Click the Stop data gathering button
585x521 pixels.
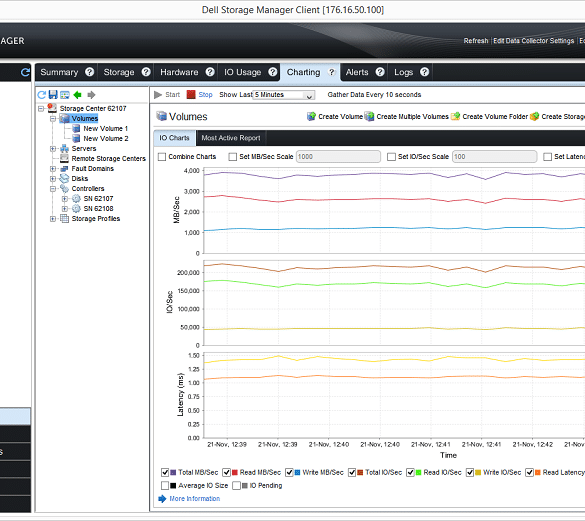click(200, 95)
